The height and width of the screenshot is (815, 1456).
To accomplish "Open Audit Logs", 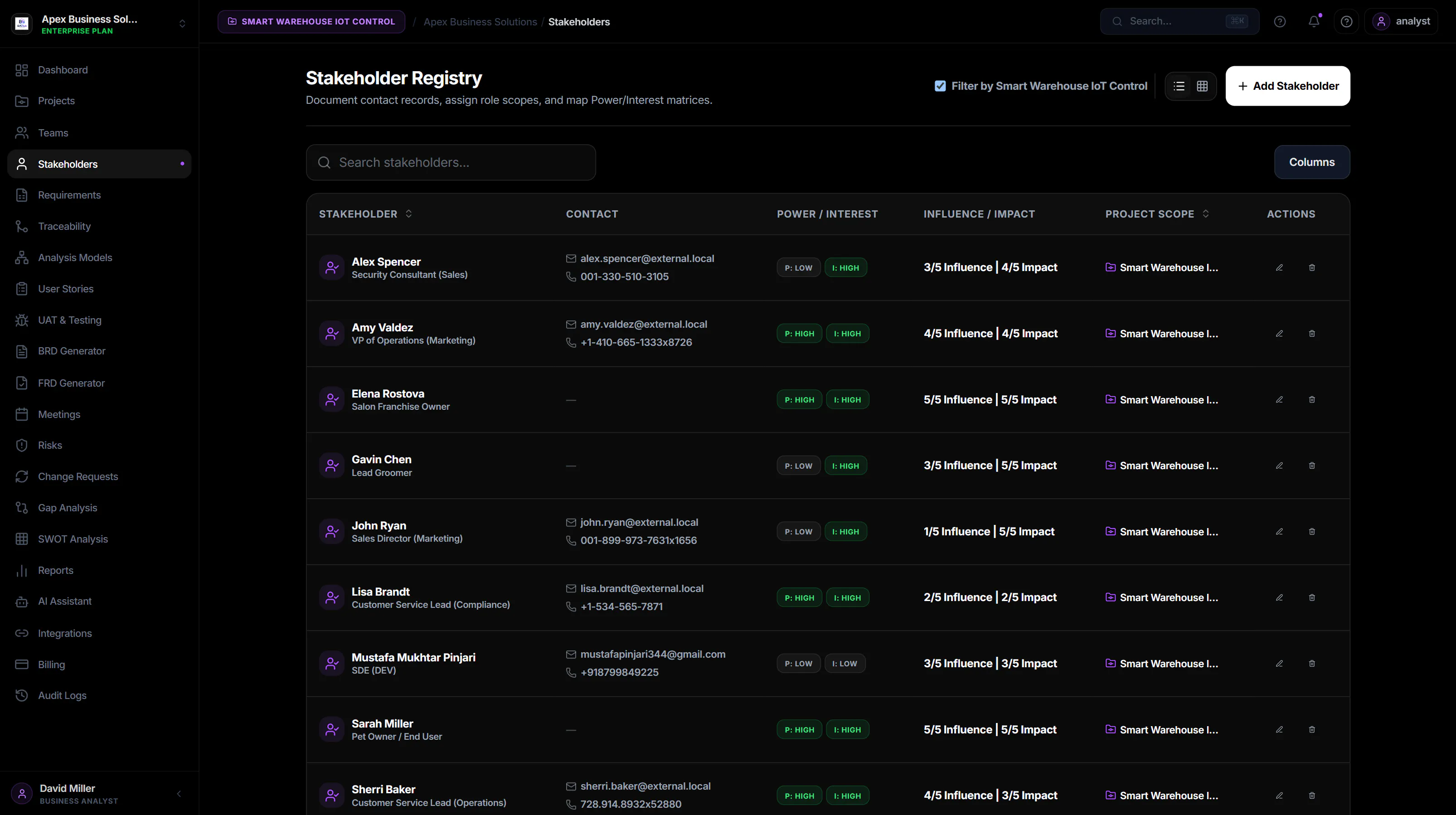I will point(99,696).
